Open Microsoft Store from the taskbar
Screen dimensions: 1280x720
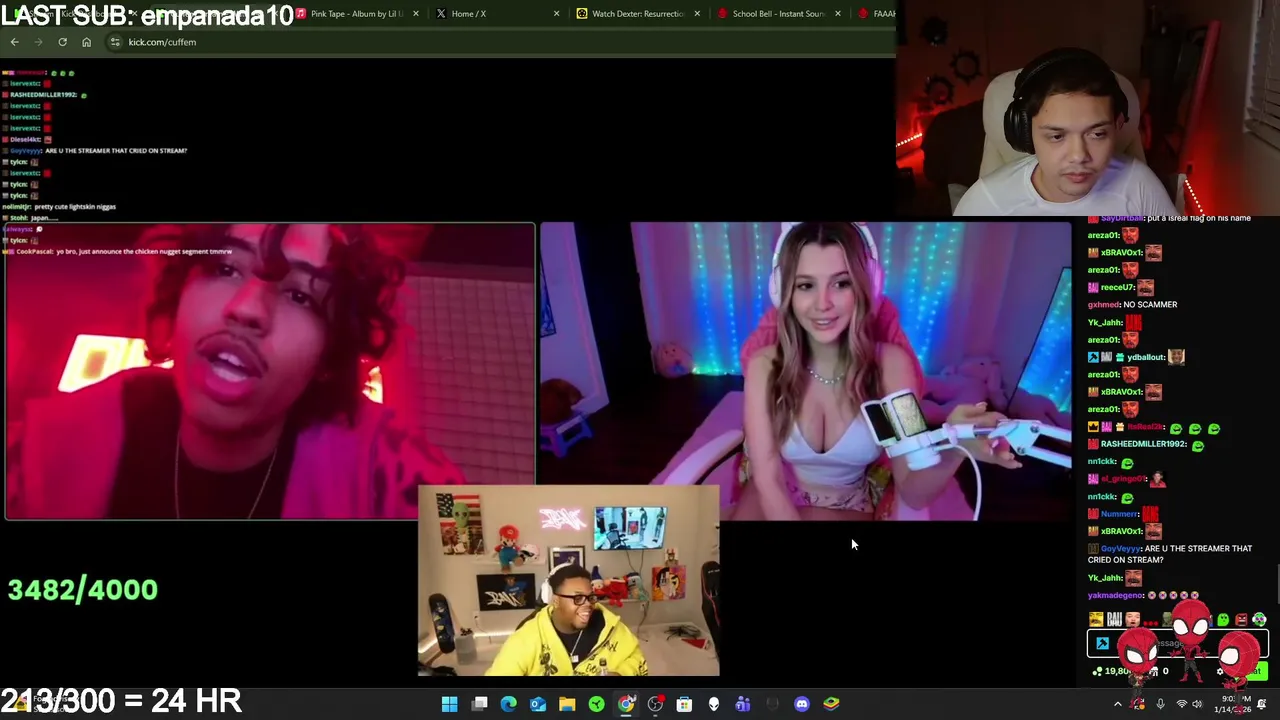coord(684,704)
